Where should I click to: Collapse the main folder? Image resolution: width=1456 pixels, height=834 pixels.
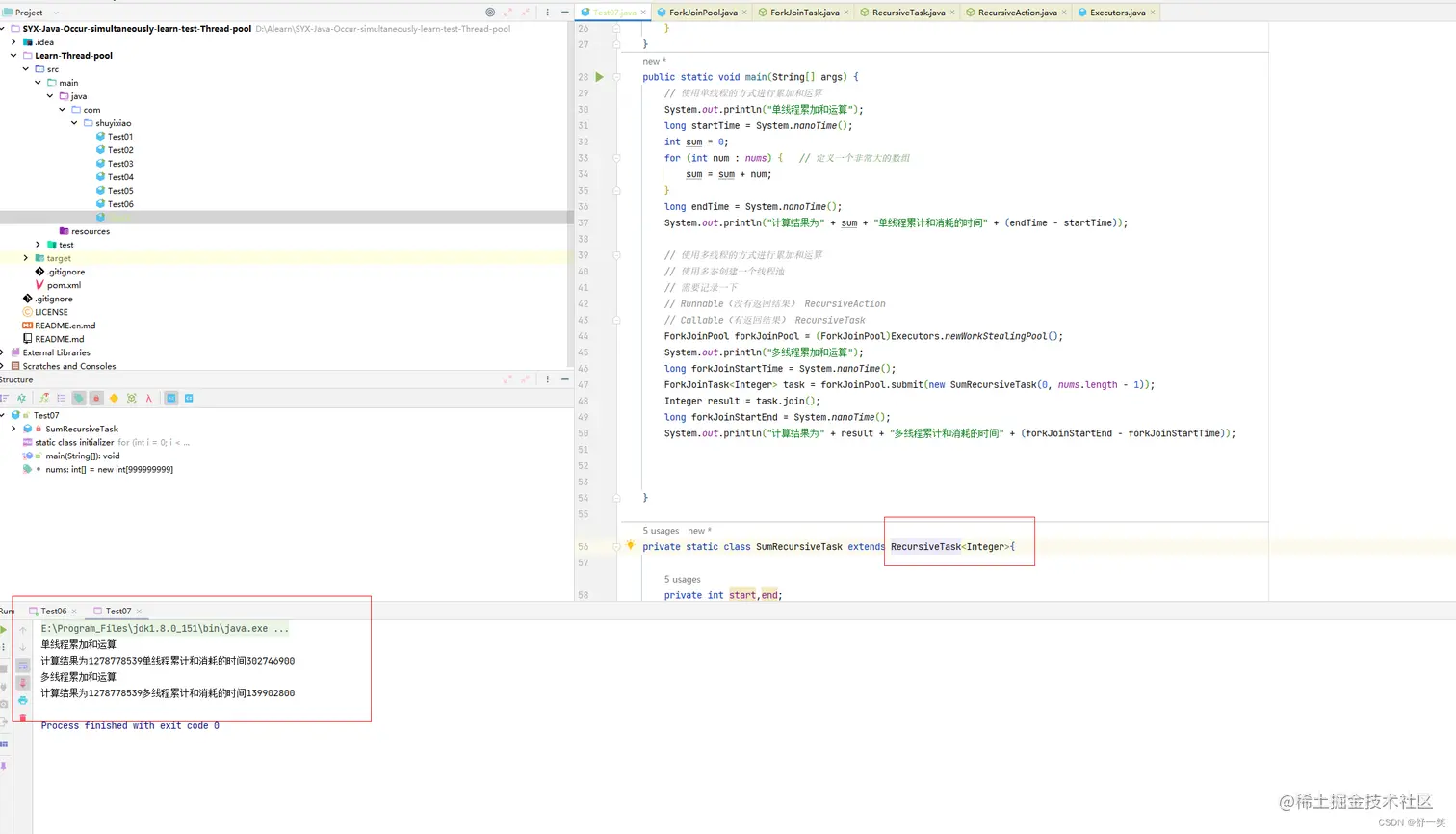click(39, 83)
